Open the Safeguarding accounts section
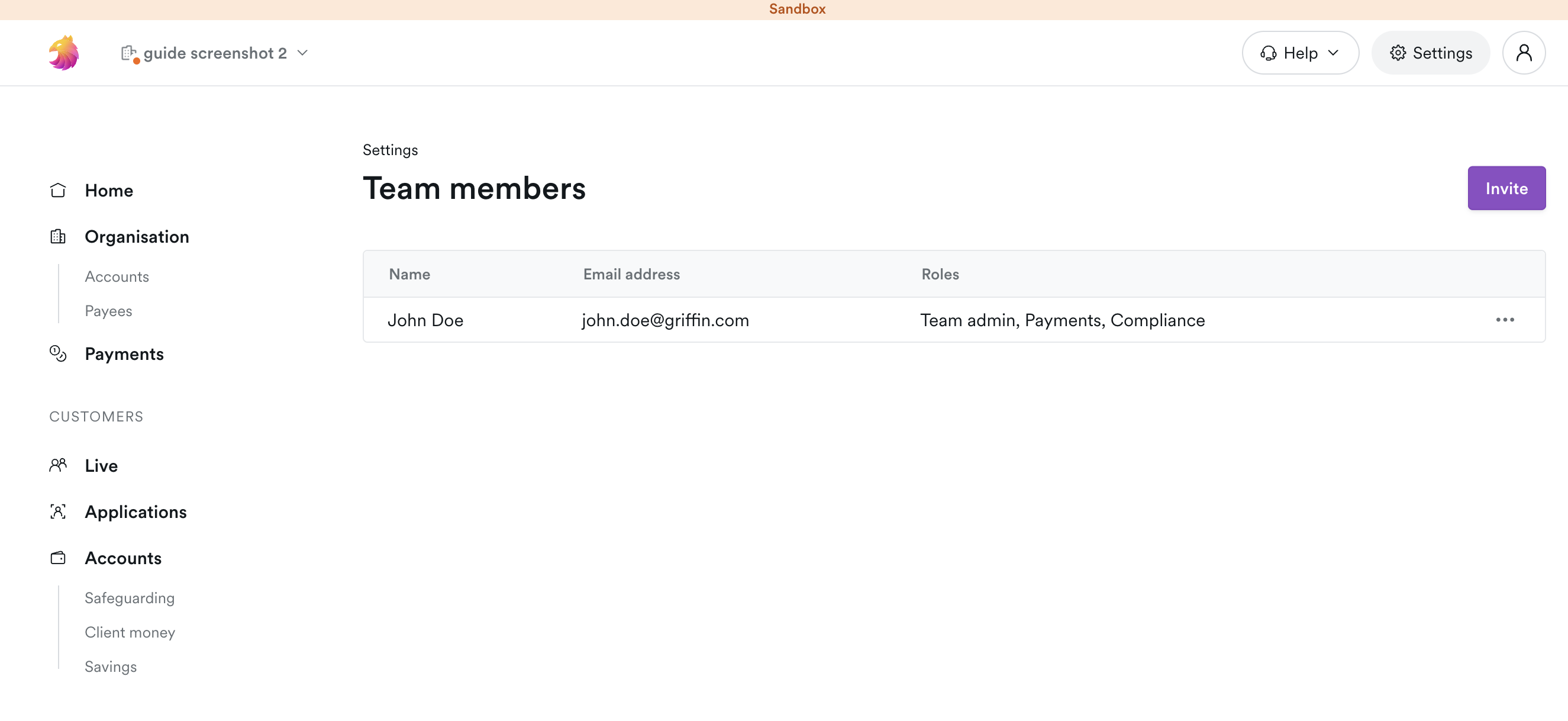The image size is (1568, 721). (x=129, y=597)
